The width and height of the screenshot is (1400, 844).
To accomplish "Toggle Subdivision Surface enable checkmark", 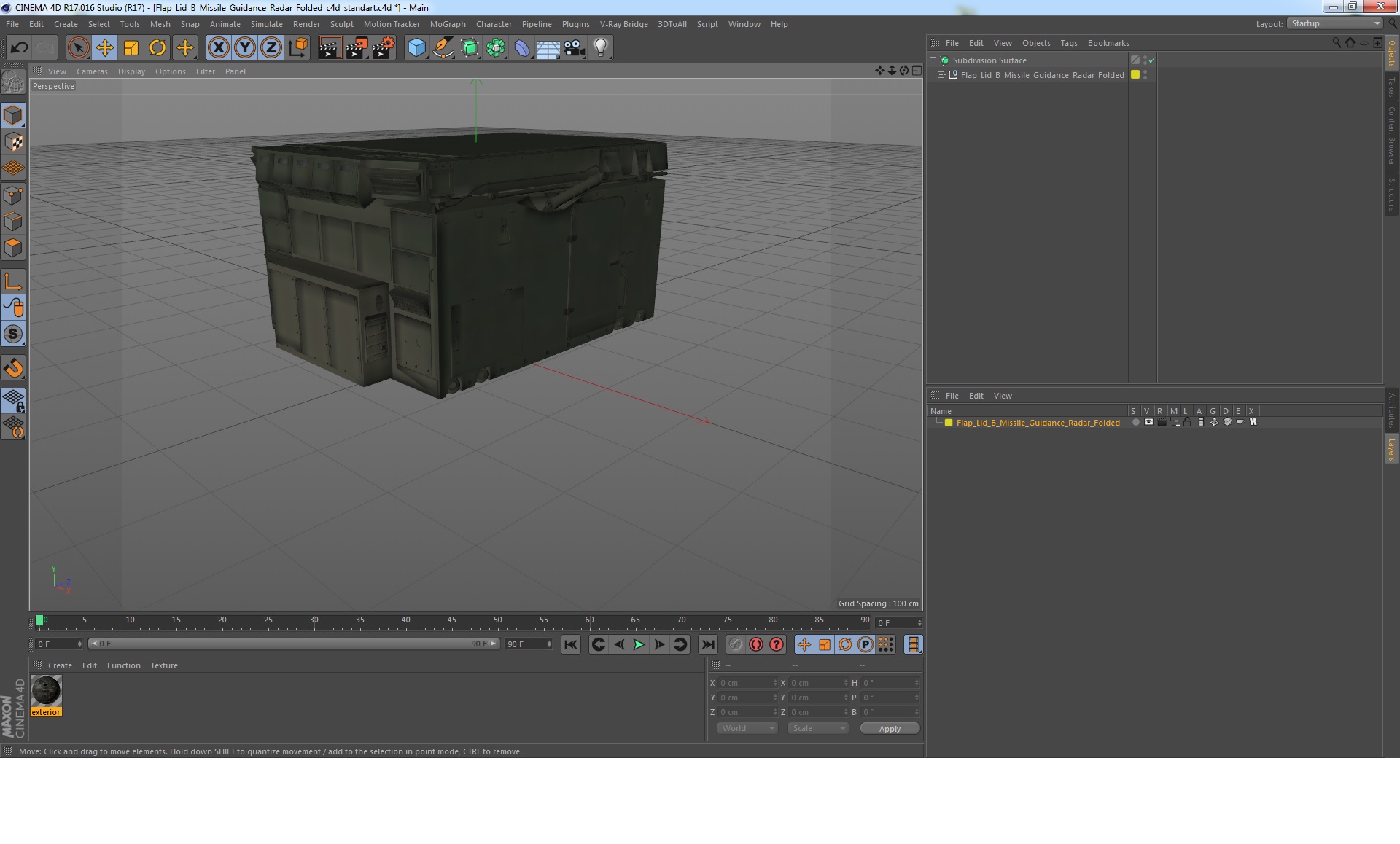I will tap(1151, 60).
